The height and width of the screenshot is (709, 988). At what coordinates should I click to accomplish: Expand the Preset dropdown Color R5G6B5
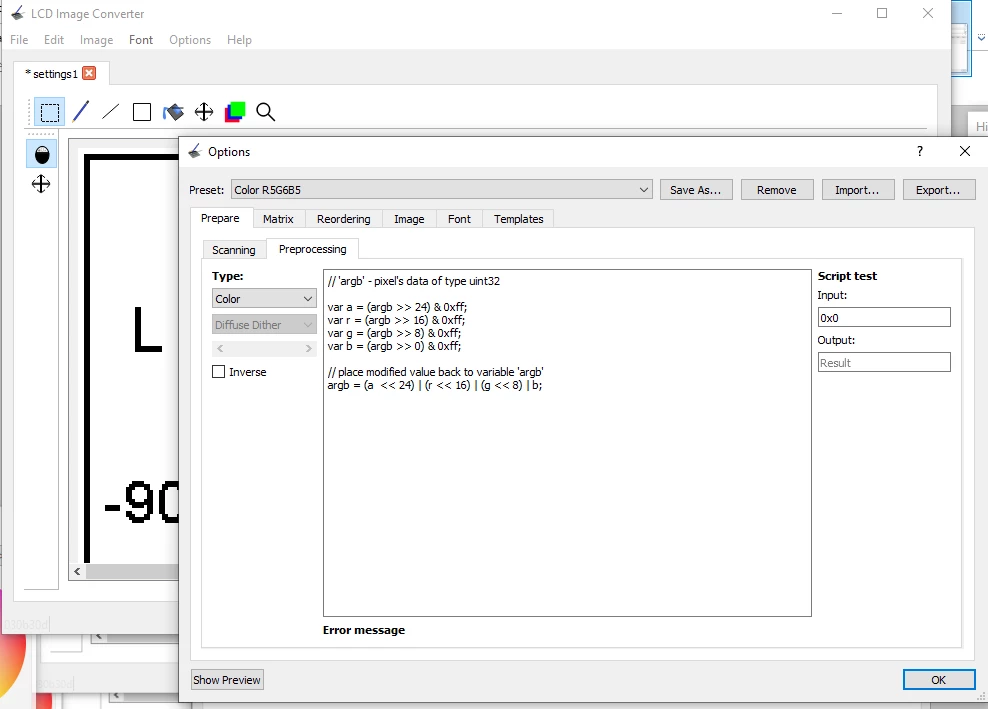tap(442, 190)
